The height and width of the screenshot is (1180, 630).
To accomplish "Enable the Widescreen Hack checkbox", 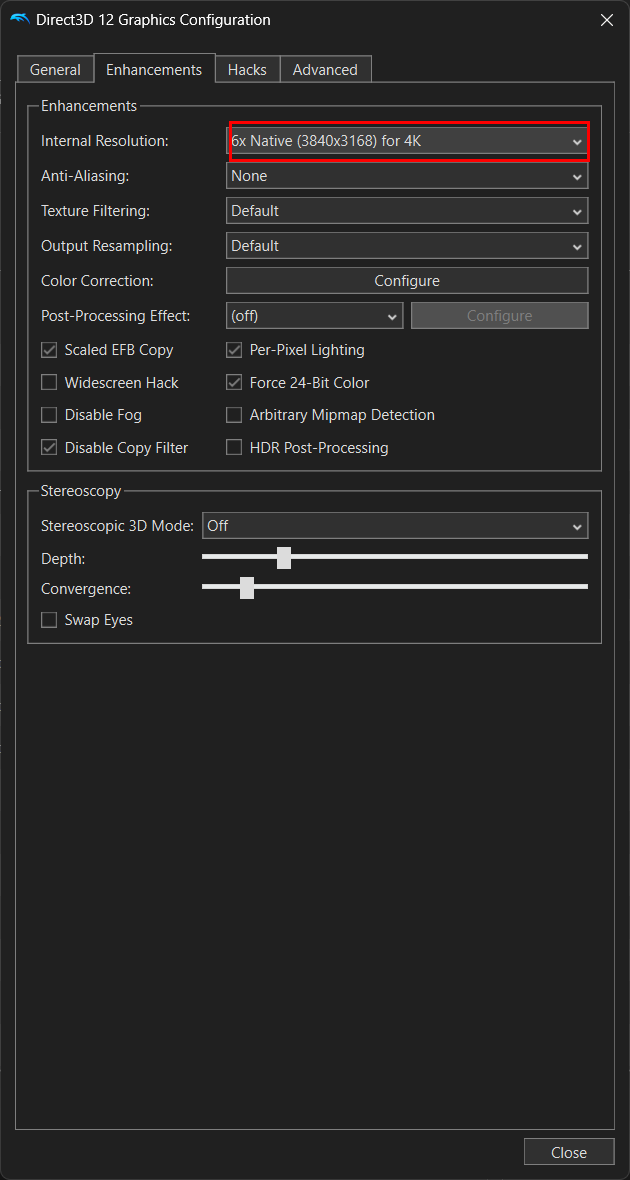I will 49,383.
